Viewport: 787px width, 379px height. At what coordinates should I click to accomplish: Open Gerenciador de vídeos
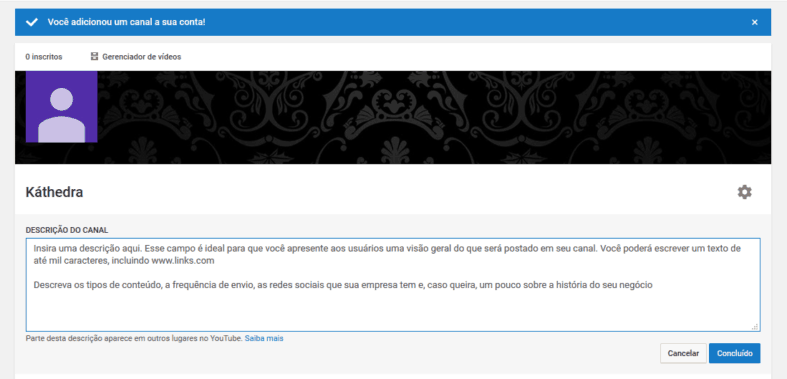click(x=136, y=57)
